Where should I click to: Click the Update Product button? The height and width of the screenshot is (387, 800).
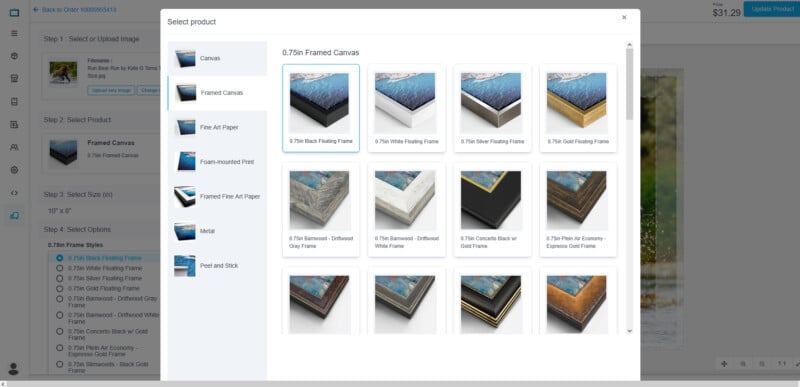click(x=771, y=9)
